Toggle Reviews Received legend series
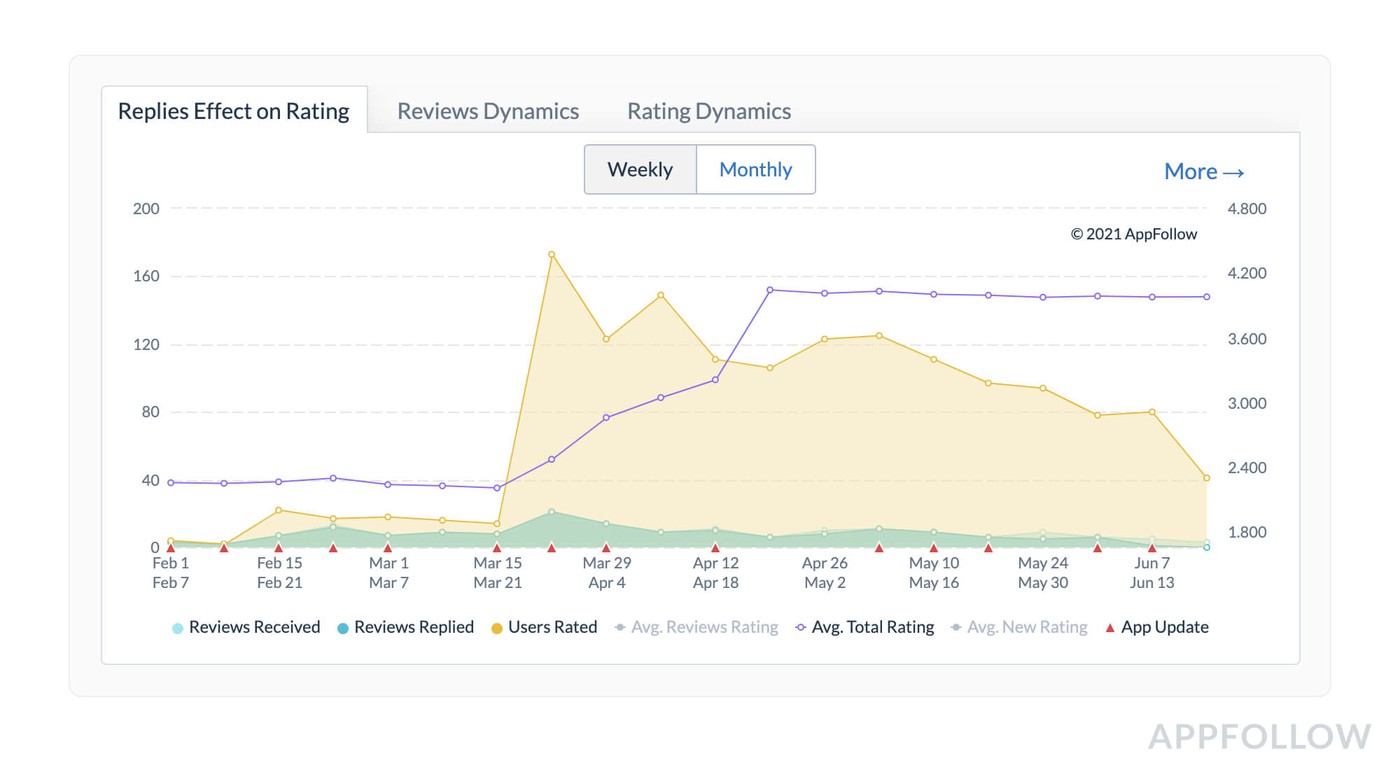 (246, 628)
